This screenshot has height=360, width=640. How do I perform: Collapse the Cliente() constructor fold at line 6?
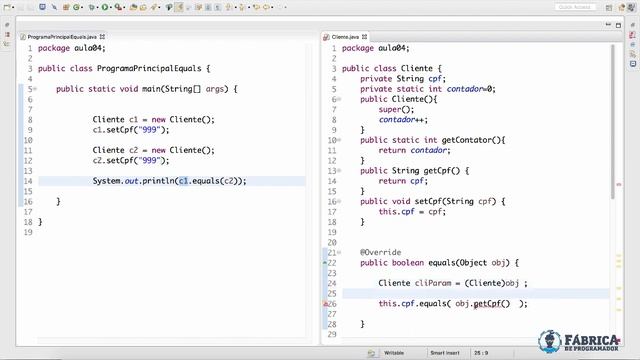339,99
